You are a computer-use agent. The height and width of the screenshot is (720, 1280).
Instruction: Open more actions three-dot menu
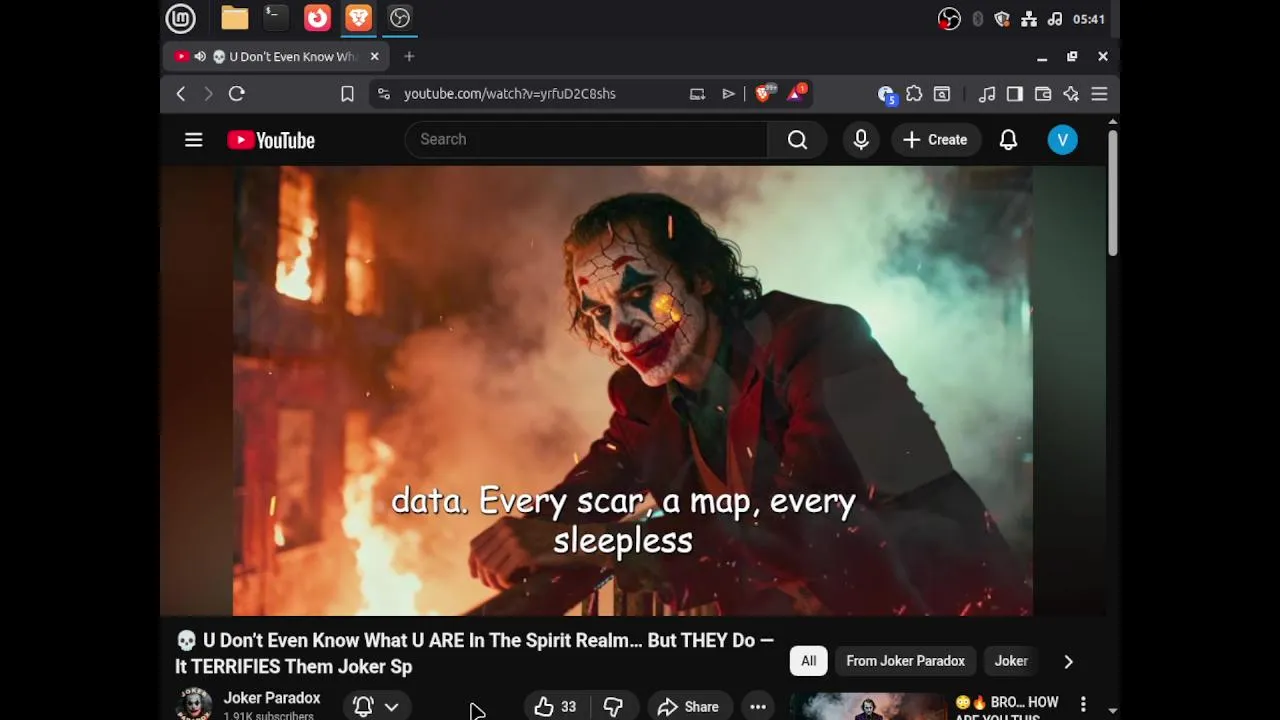tap(758, 707)
